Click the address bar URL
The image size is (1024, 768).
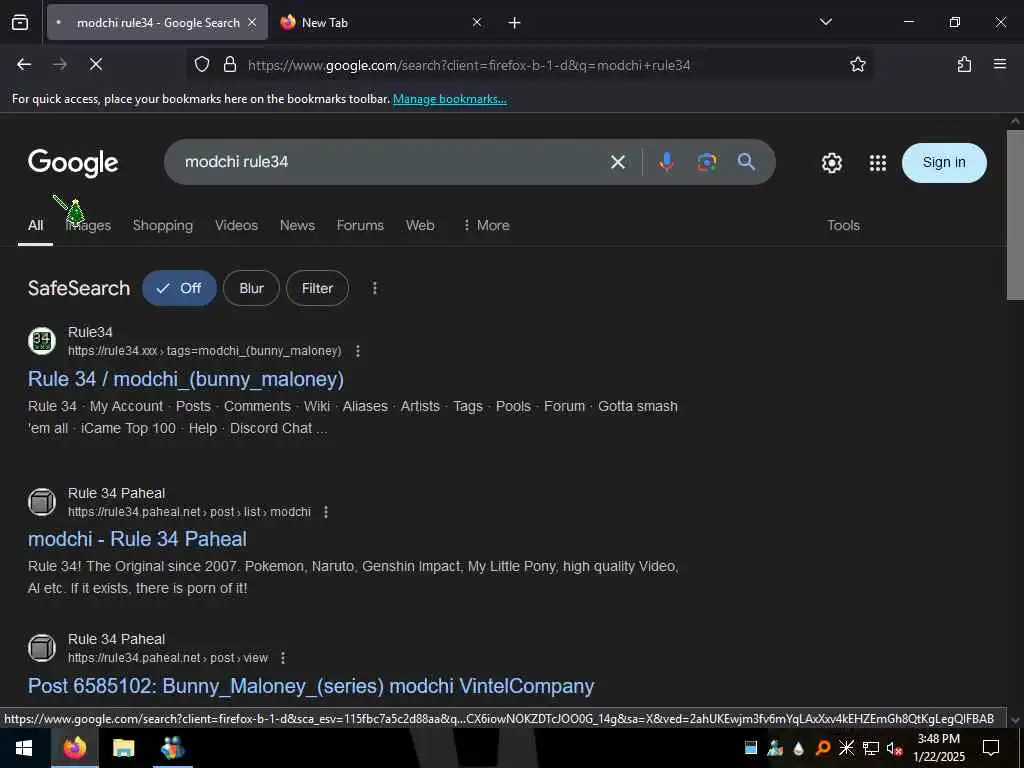click(x=469, y=65)
